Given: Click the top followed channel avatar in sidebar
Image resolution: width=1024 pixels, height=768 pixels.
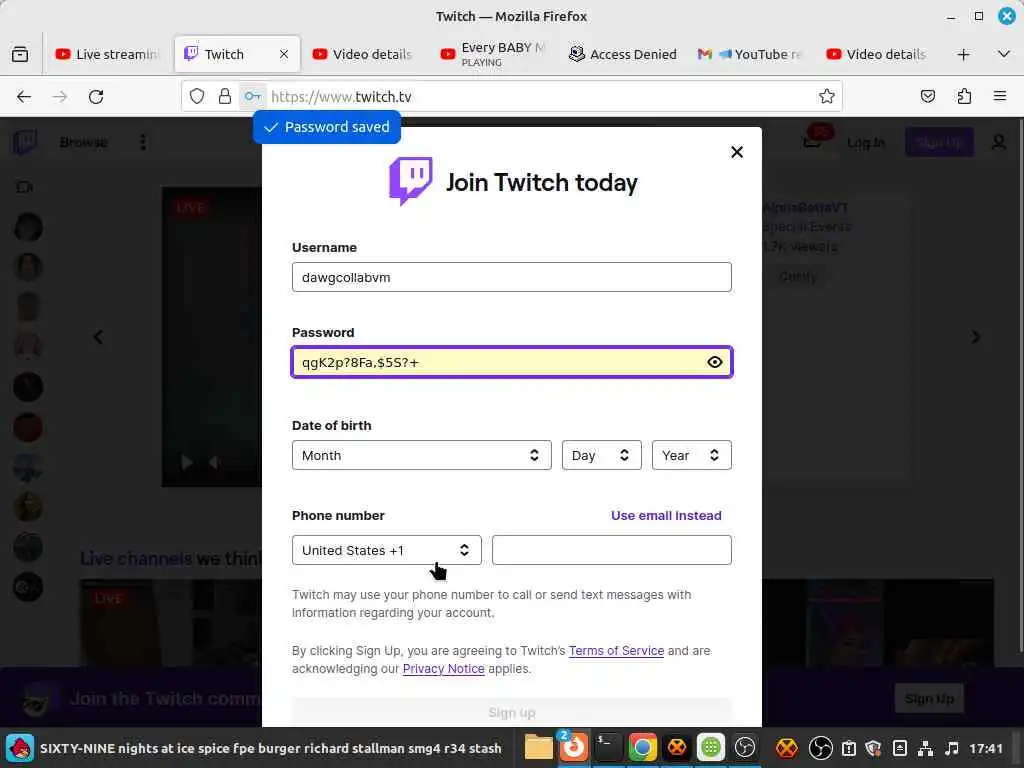Looking at the screenshot, I should pyautogui.click(x=28, y=227).
